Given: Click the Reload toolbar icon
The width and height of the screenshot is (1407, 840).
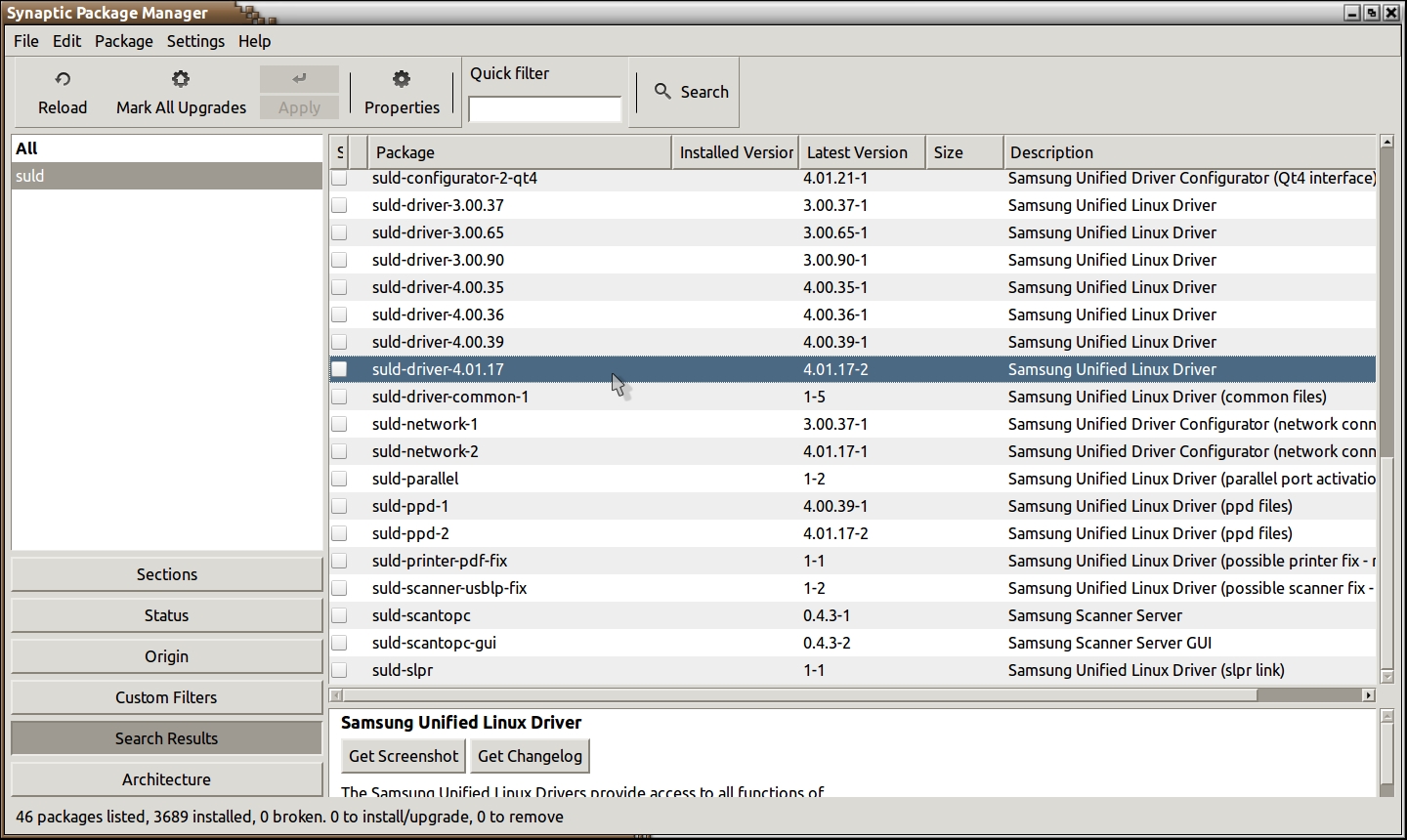Looking at the screenshot, I should pos(63,79).
